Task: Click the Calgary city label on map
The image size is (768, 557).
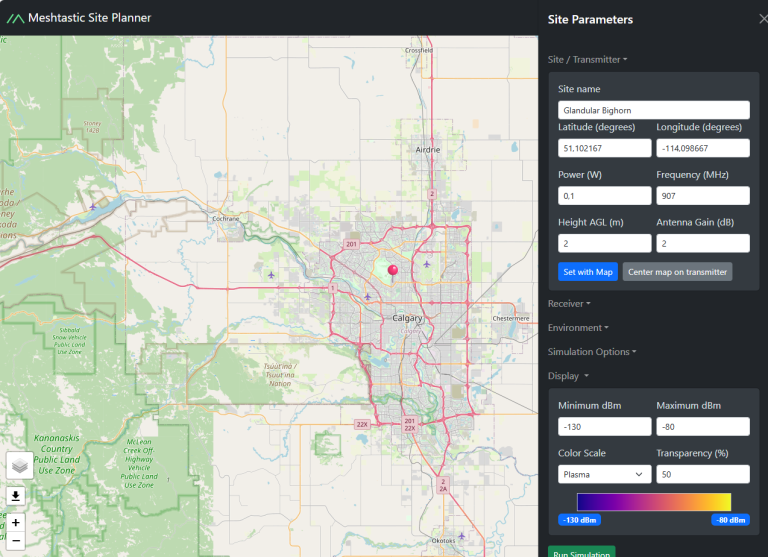Action: (407, 318)
